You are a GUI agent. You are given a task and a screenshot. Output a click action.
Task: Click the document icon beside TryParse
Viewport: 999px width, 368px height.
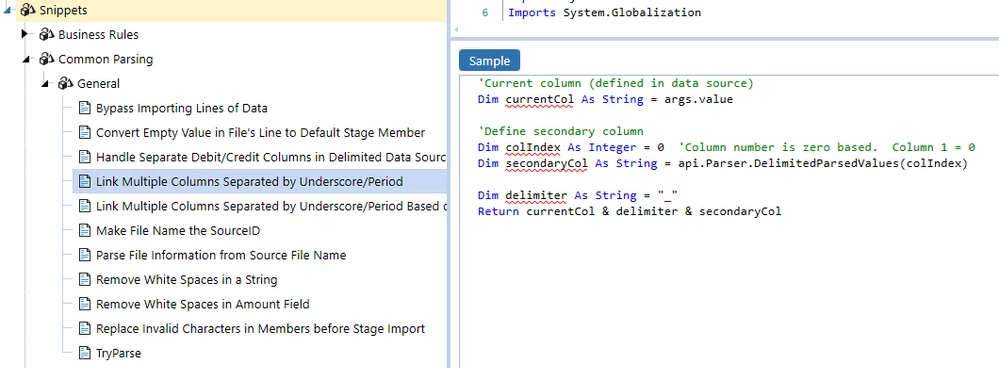click(x=84, y=353)
